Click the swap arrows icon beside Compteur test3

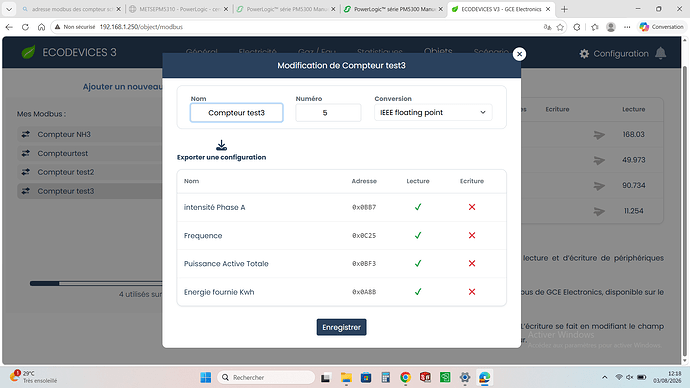(26, 191)
